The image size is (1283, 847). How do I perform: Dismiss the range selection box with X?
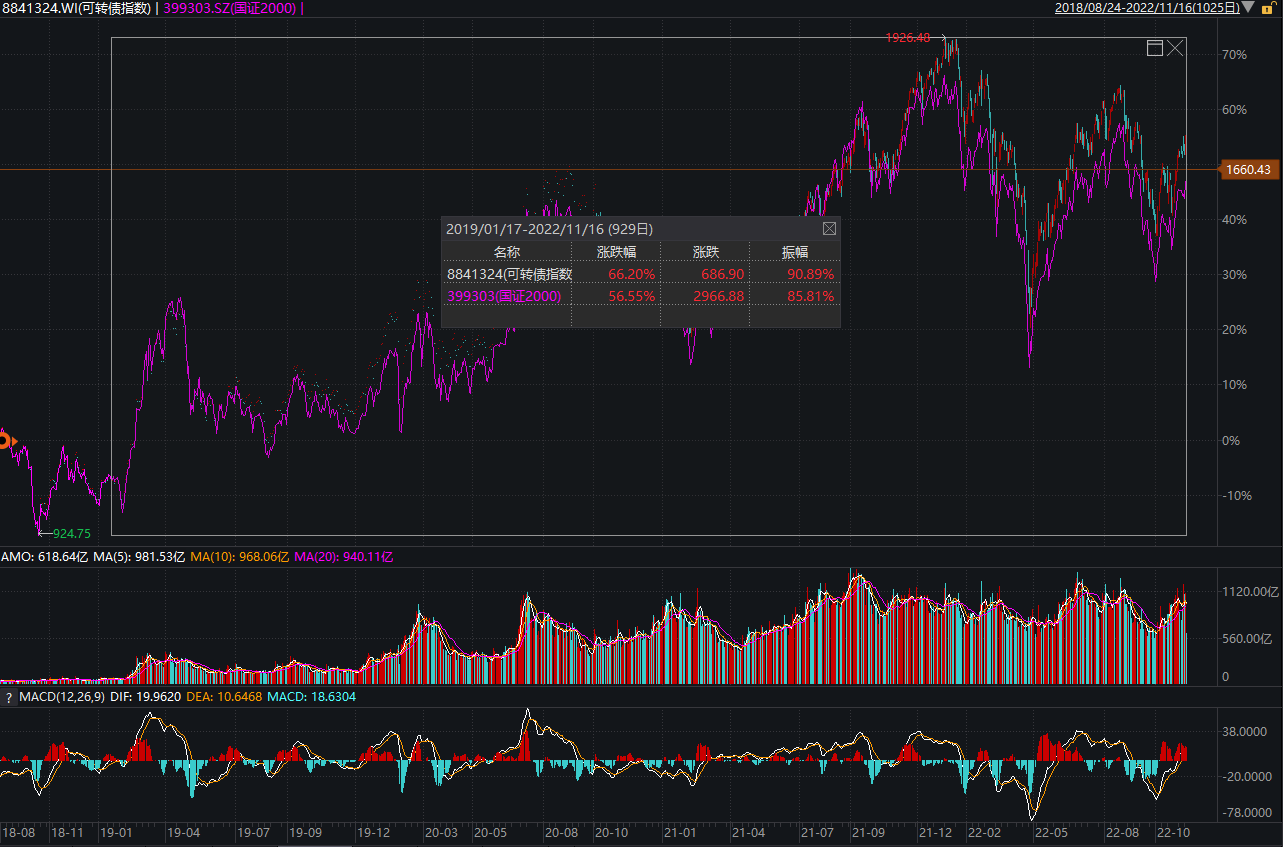tap(1175, 48)
